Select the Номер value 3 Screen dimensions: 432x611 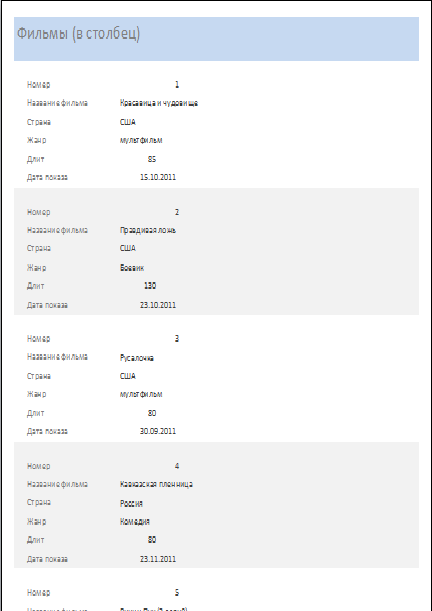177,339
